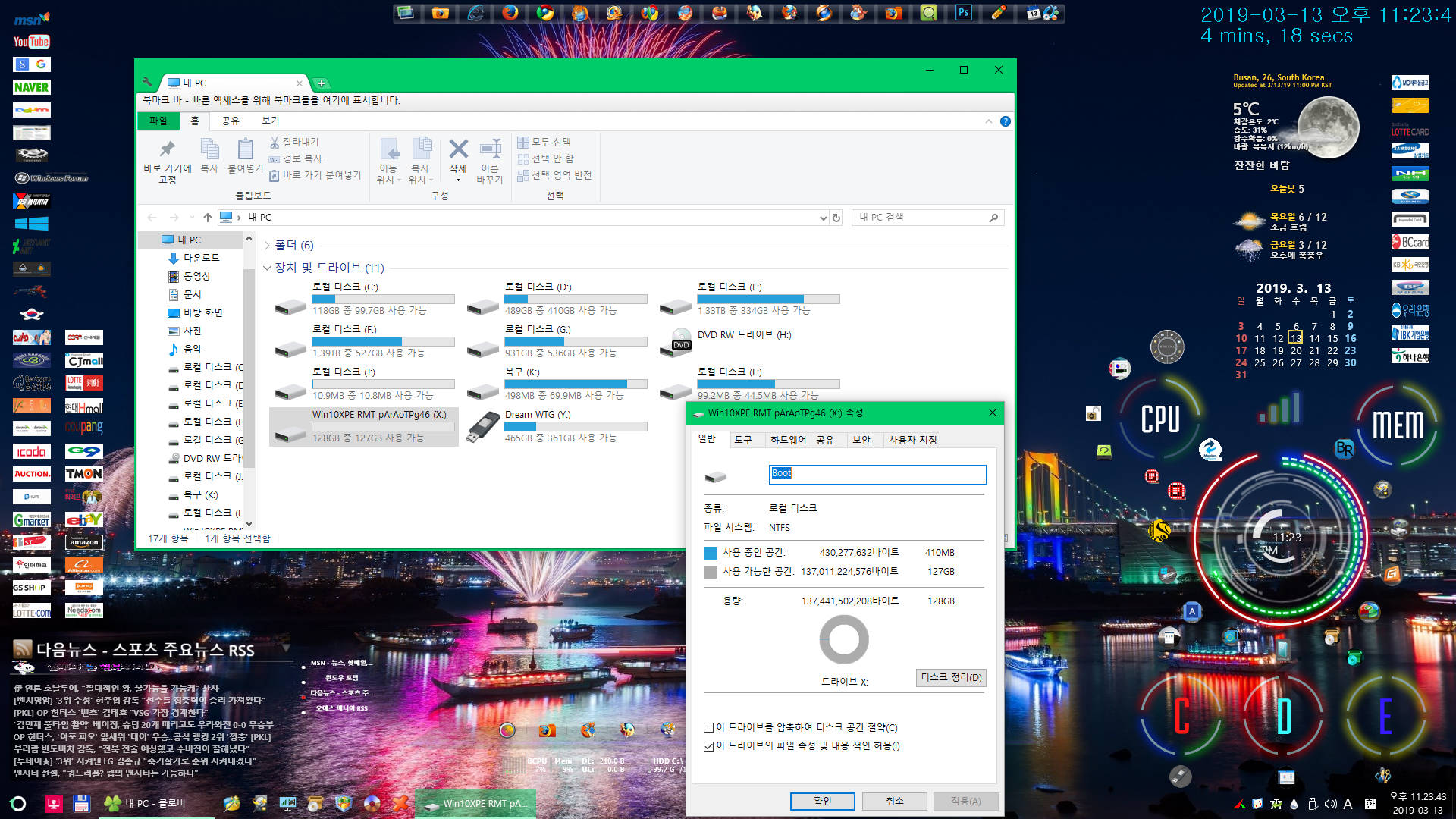Click the My PC search box
Viewport: 1456px width, 819px height.
pos(928,218)
